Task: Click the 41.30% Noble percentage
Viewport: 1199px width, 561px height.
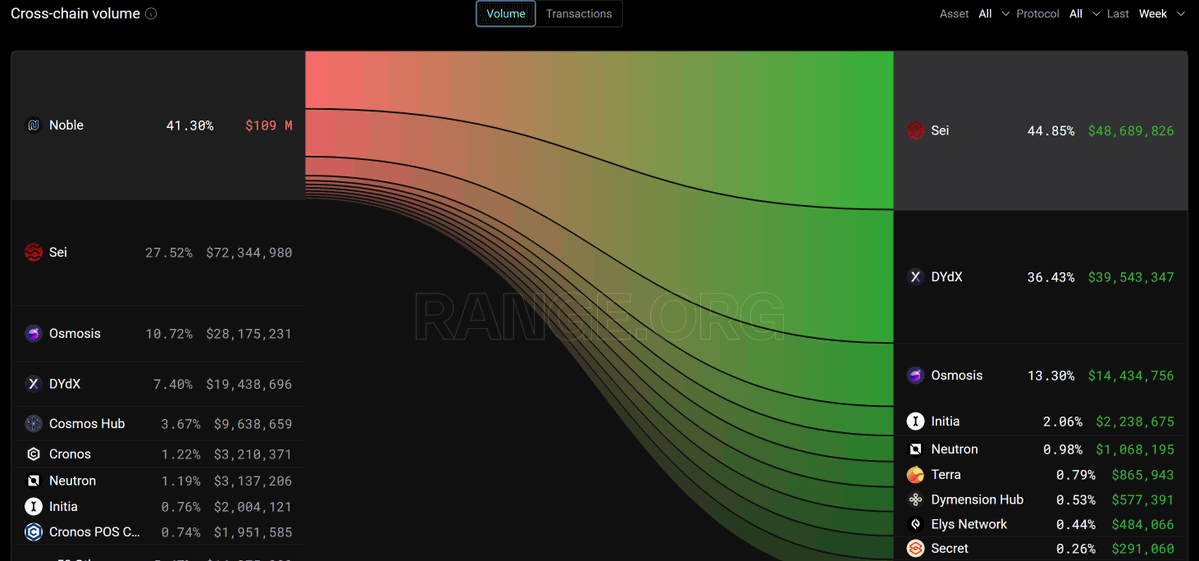Action: [190, 125]
